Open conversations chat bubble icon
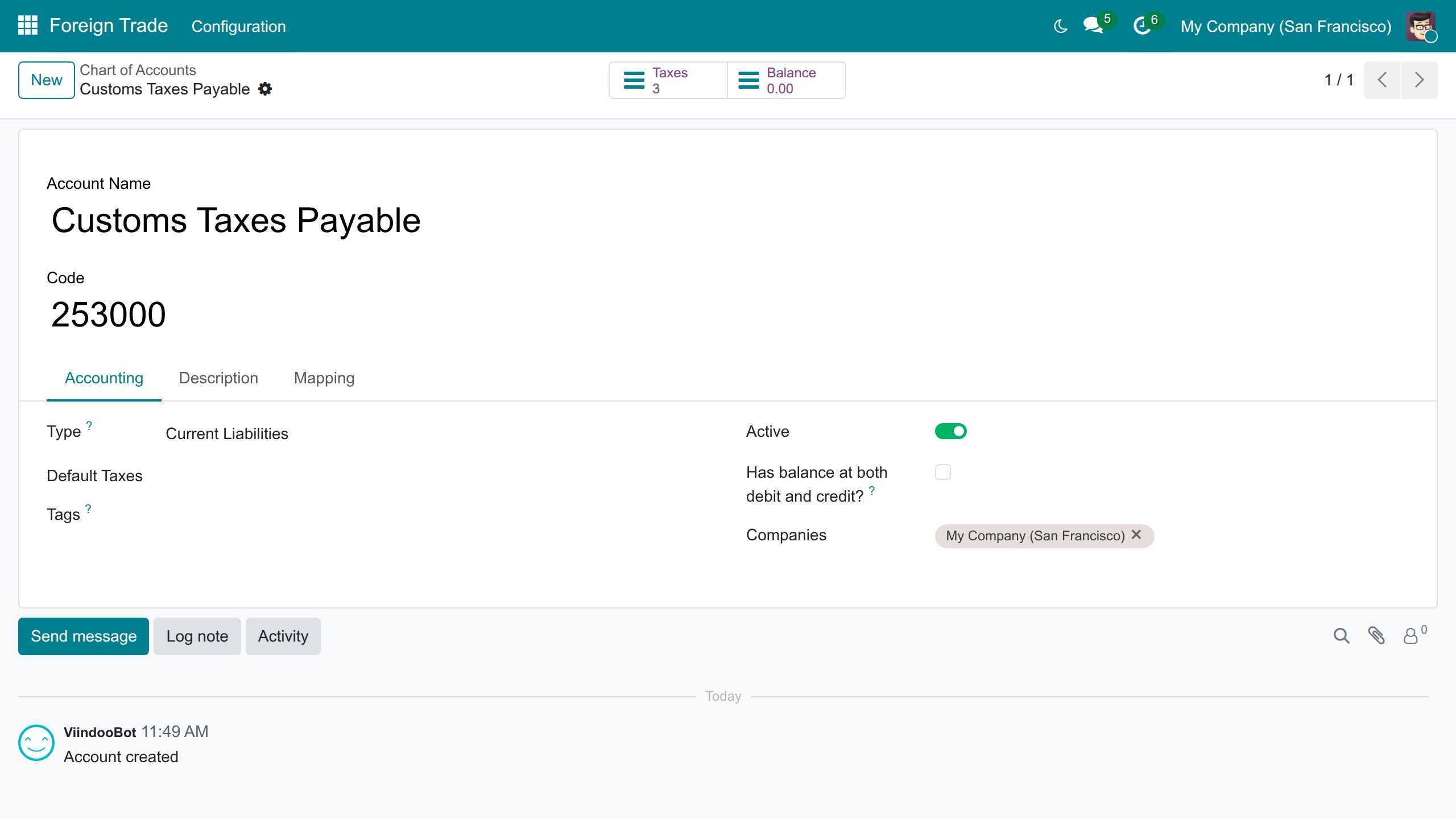The width and height of the screenshot is (1456, 819). click(x=1093, y=26)
